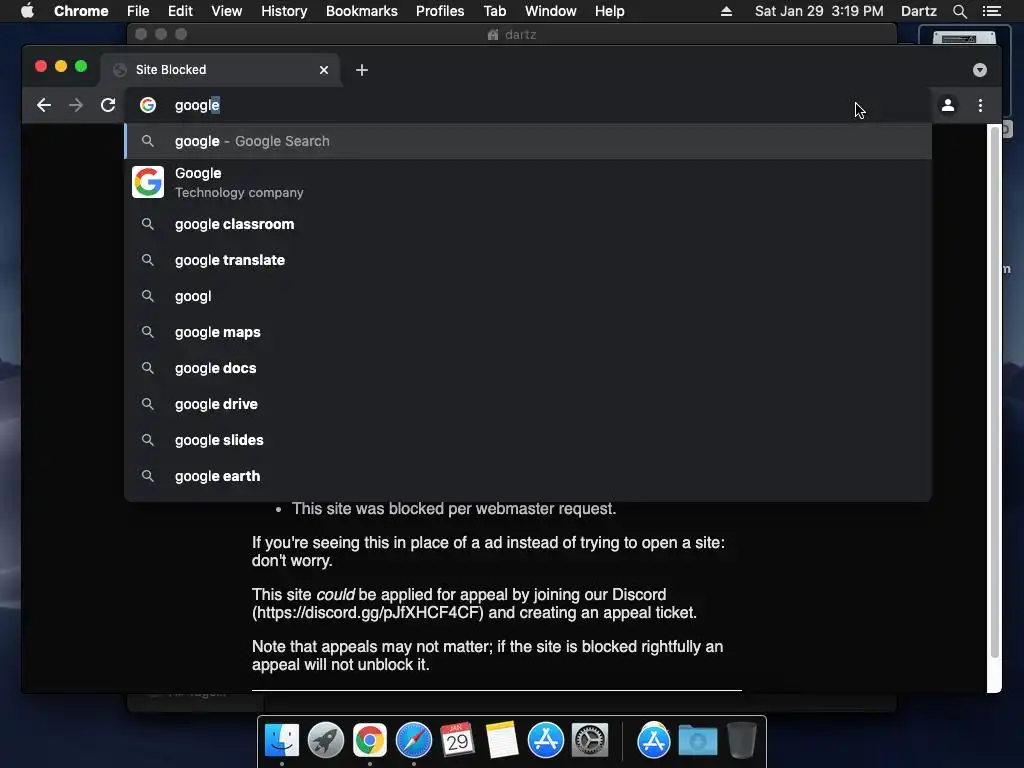This screenshot has width=1024, height=768.
Task: Open the Profiles menu
Action: point(440,11)
